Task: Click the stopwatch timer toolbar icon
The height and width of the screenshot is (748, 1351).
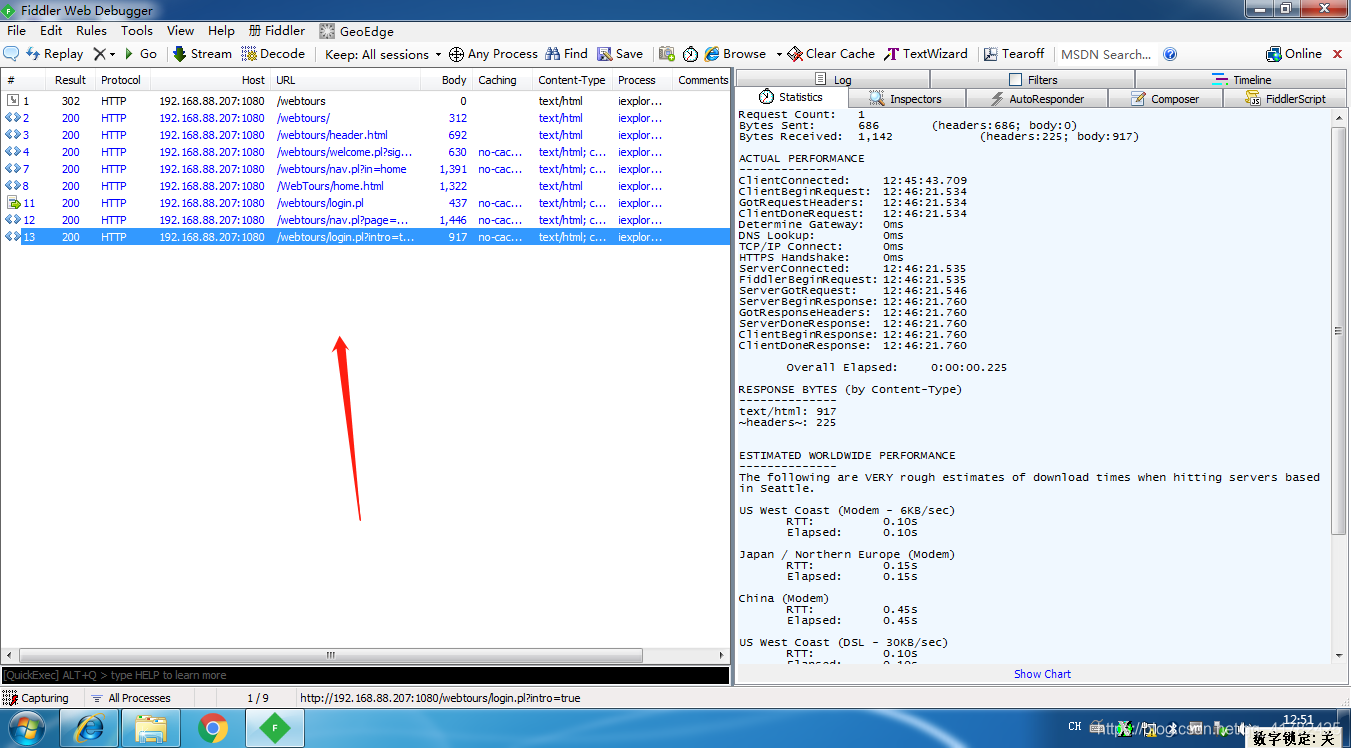Action: pyautogui.click(x=690, y=54)
